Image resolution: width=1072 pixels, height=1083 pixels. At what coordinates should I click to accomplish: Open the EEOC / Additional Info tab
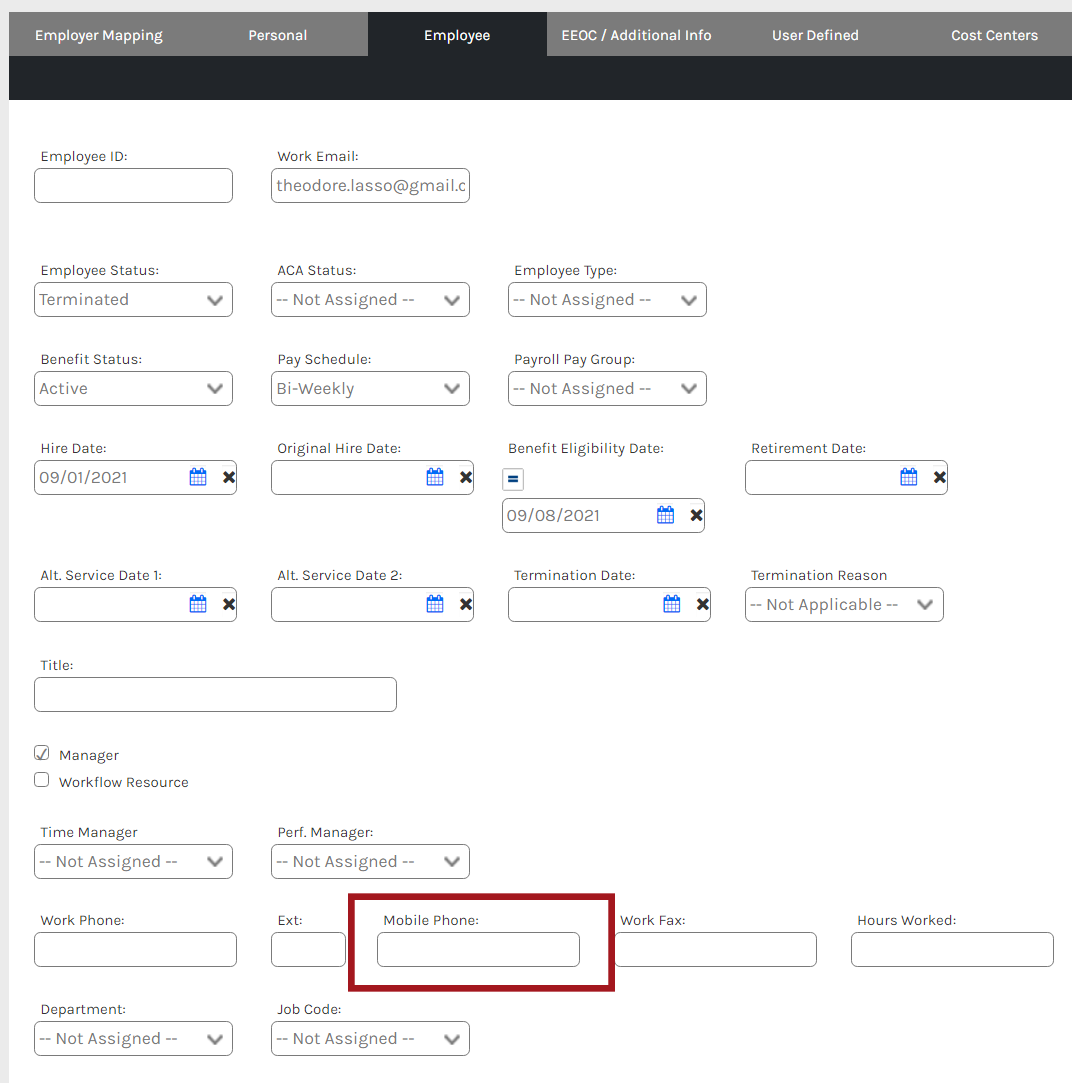tap(636, 35)
